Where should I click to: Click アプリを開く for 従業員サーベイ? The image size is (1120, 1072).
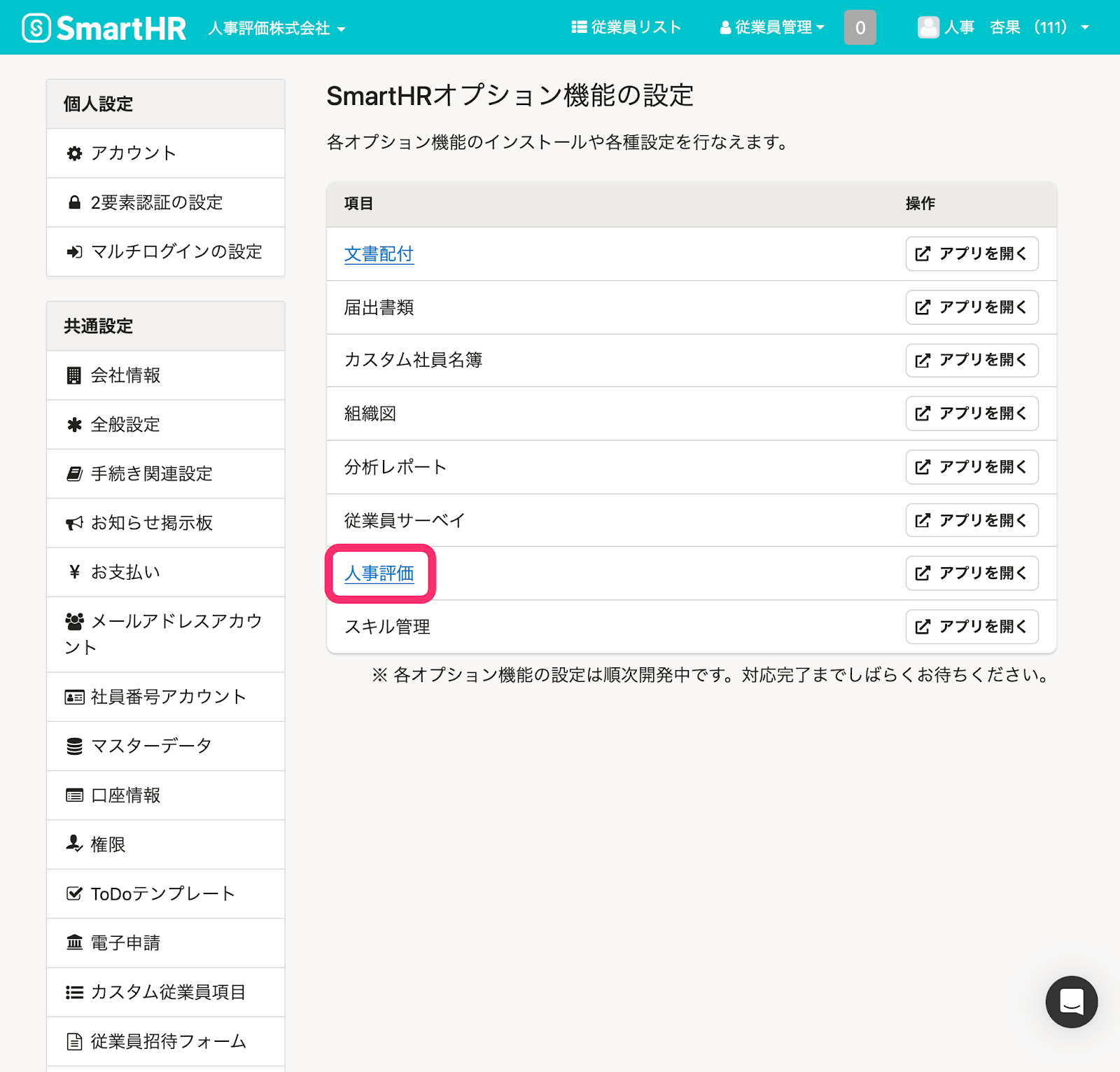click(x=972, y=520)
